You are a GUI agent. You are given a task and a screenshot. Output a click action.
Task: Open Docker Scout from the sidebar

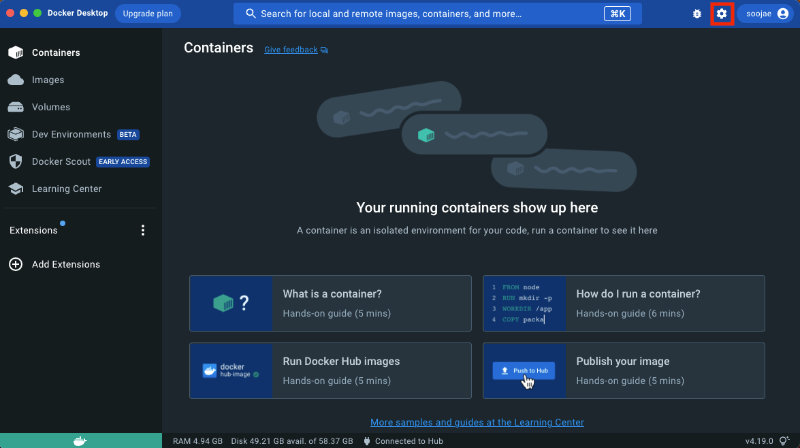61,161
